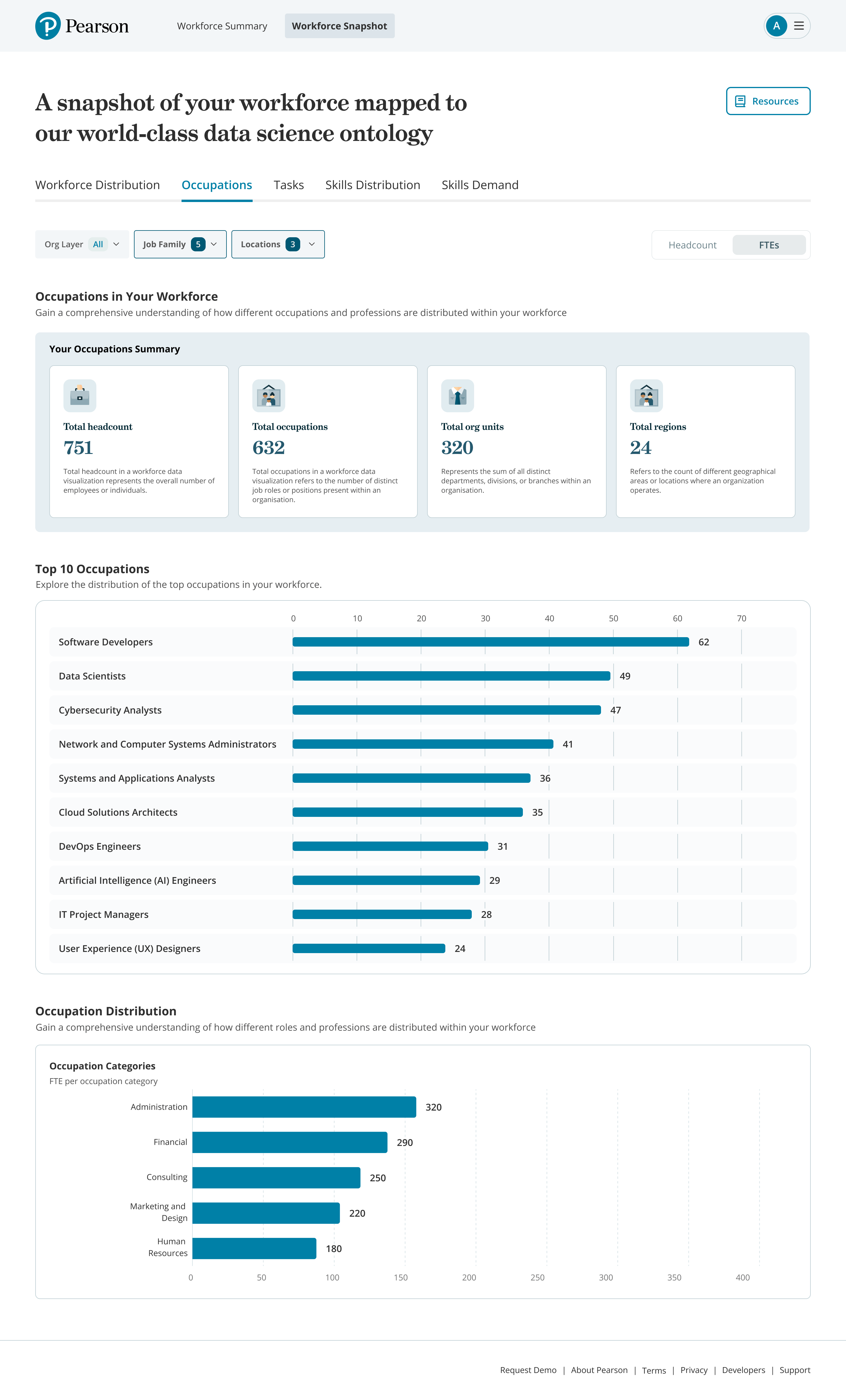The width and height of the screenshot is (846, 1400).
Task: Open the Job Family filter dropdown
Action: (180, 244)
